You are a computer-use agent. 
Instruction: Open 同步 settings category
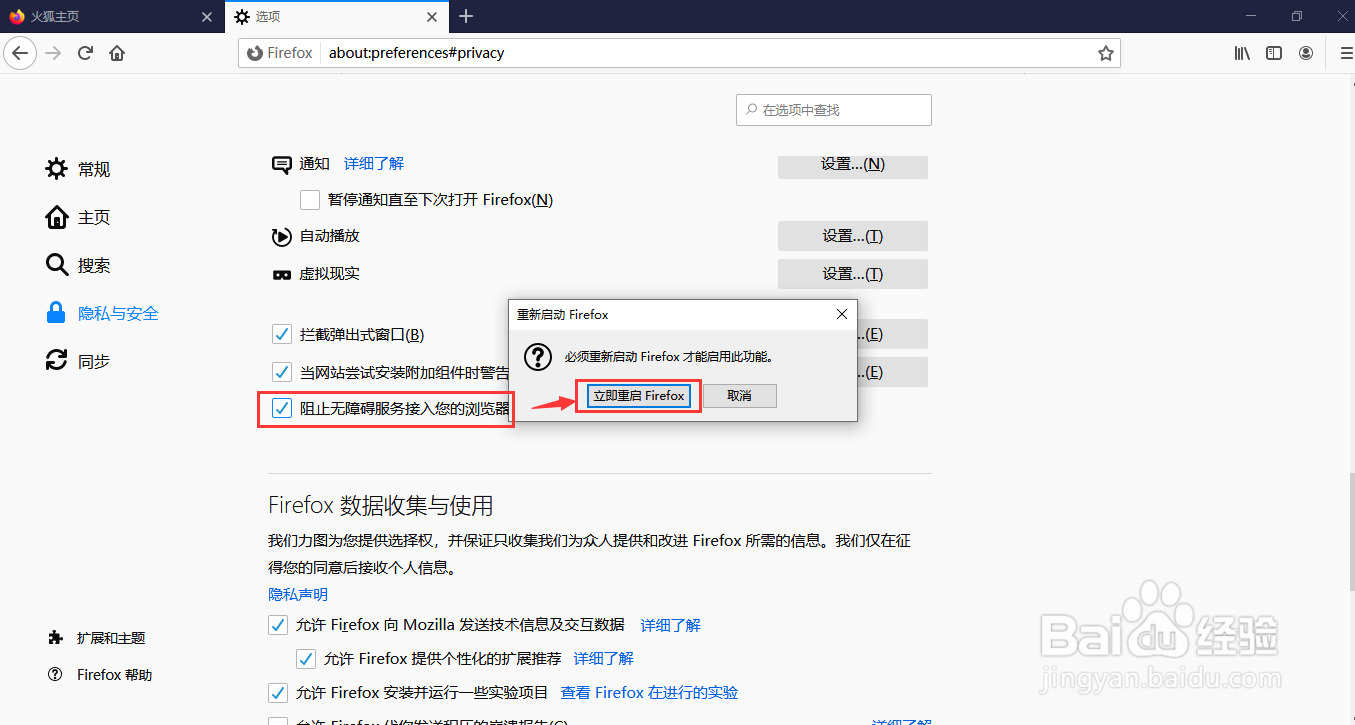pyautogui.click(x=78, y=361)
